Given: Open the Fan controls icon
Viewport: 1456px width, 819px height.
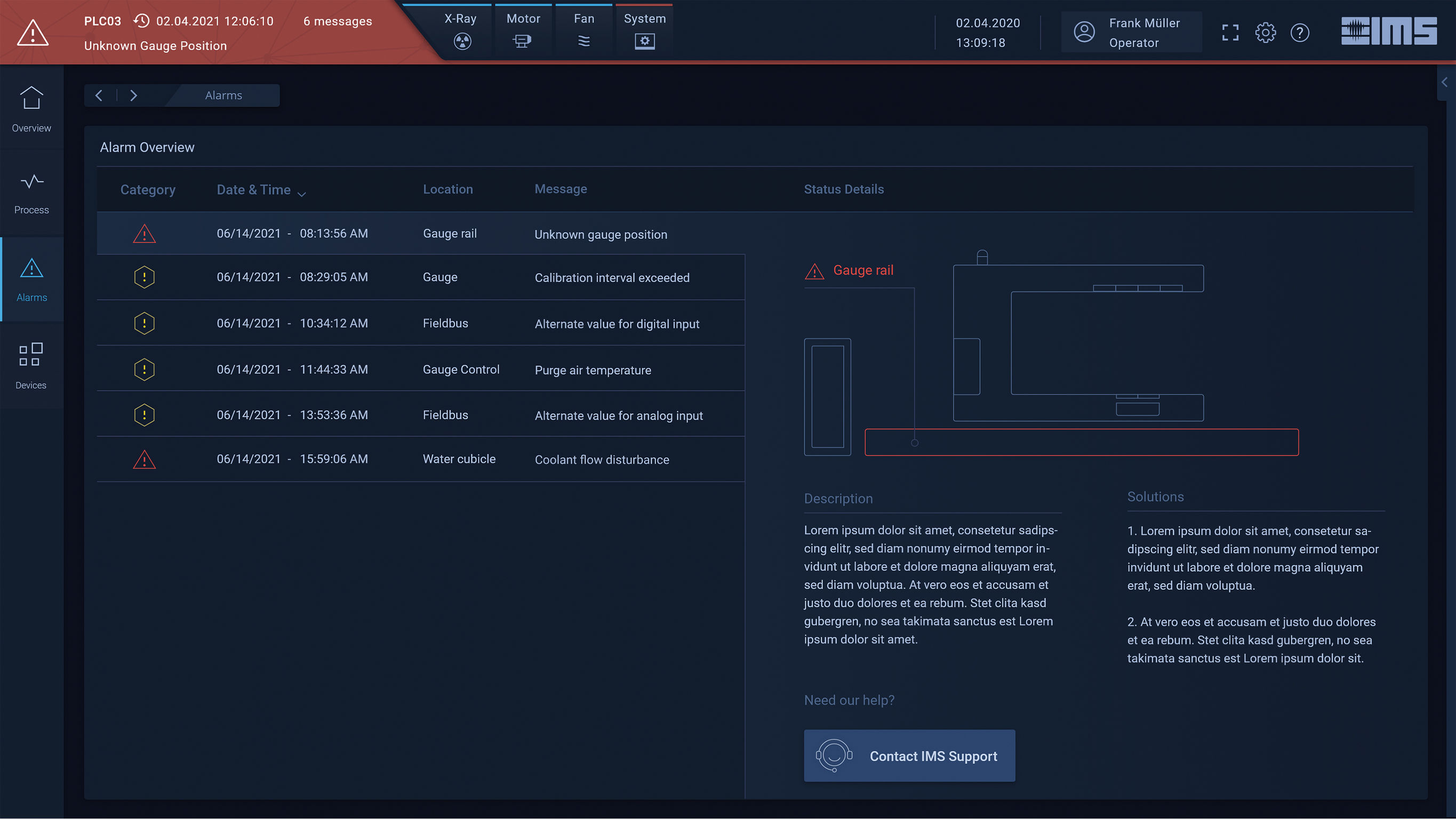Looking at the screenshot, I should [583, 41].
